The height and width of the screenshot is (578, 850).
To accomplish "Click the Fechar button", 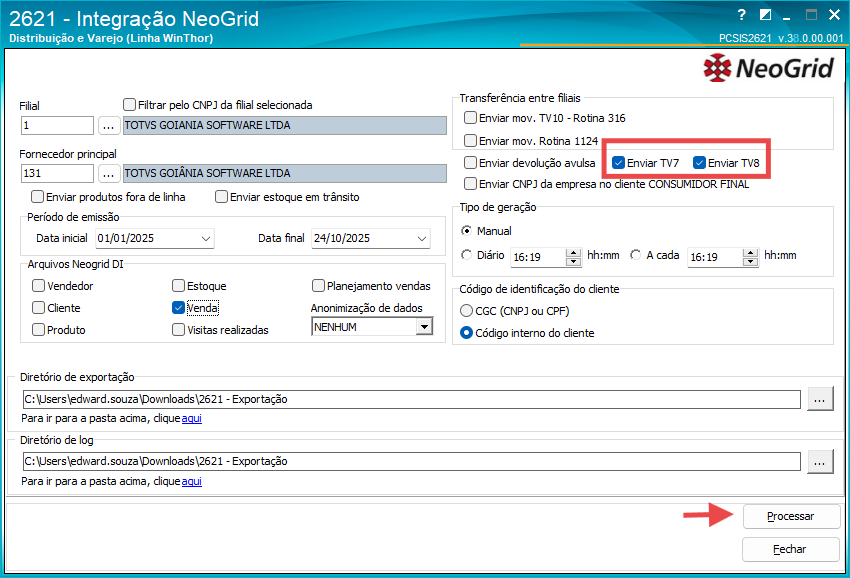I will pos(791,549).
